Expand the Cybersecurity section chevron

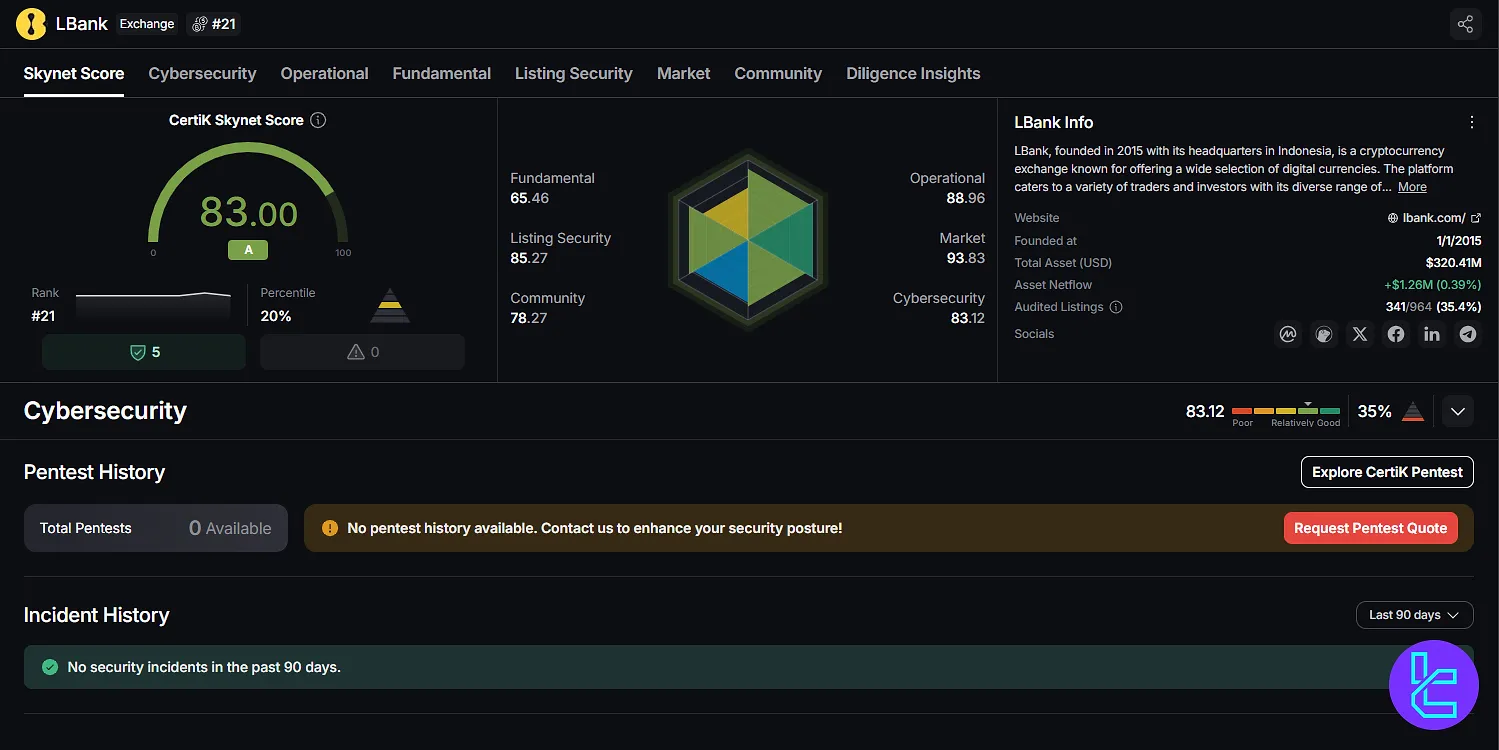1458,411
